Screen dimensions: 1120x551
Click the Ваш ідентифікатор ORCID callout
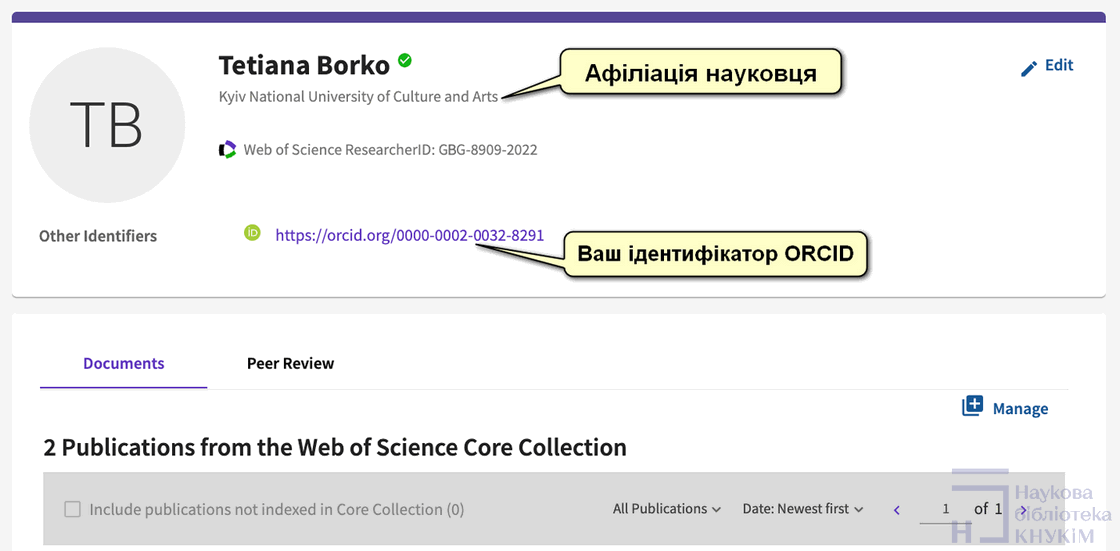(715, 254)
